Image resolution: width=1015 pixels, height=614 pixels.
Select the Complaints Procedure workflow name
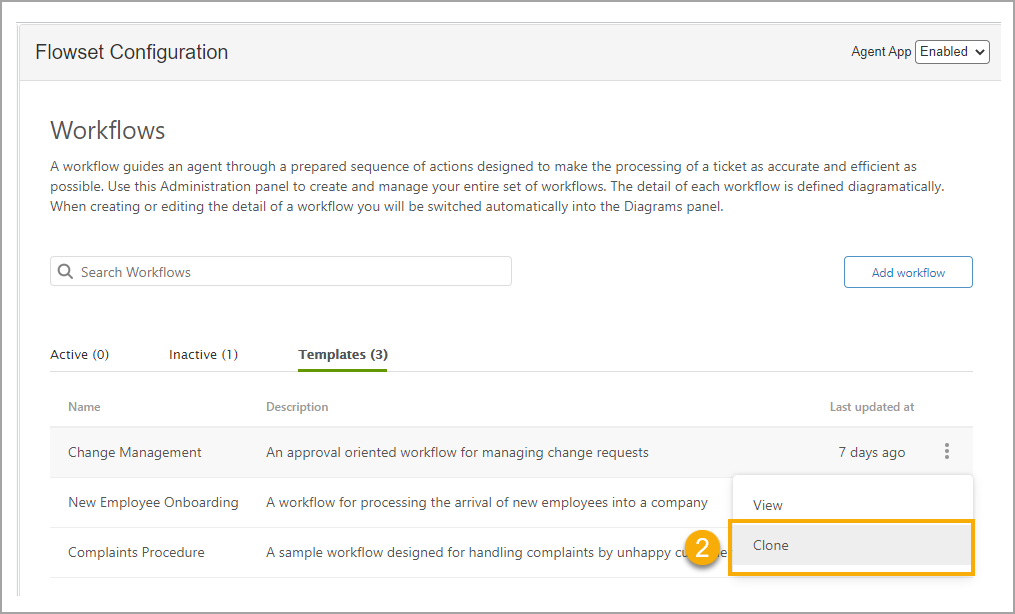[137, 553]
